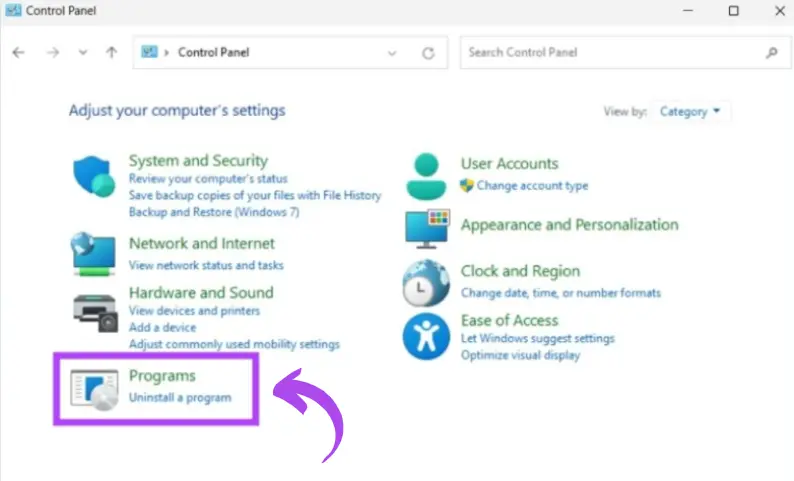
Task: Open Appearance and Personalization heading link
Action: click(x=569, y=225)
